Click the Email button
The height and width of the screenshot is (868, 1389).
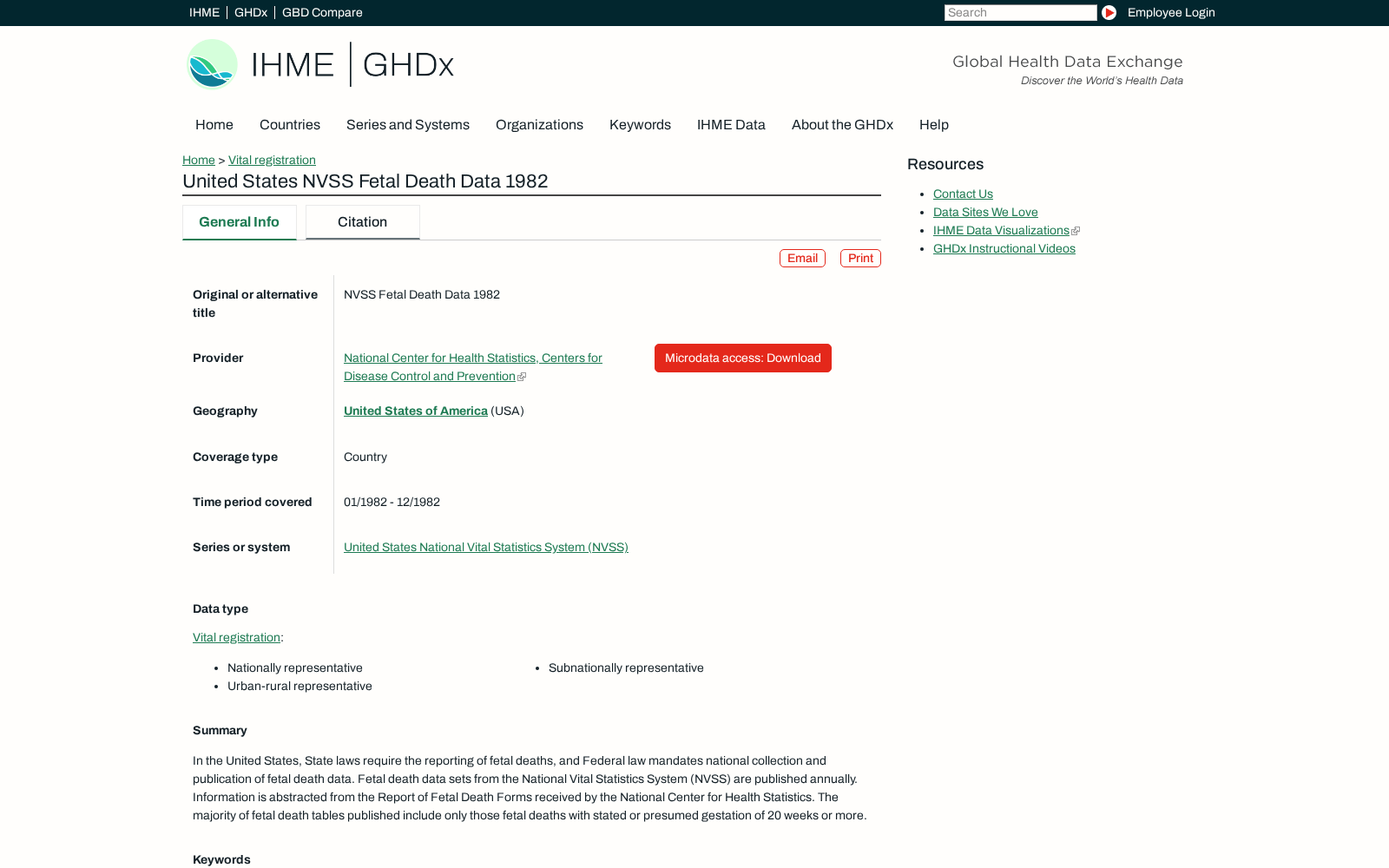click(x=802, y=259)
